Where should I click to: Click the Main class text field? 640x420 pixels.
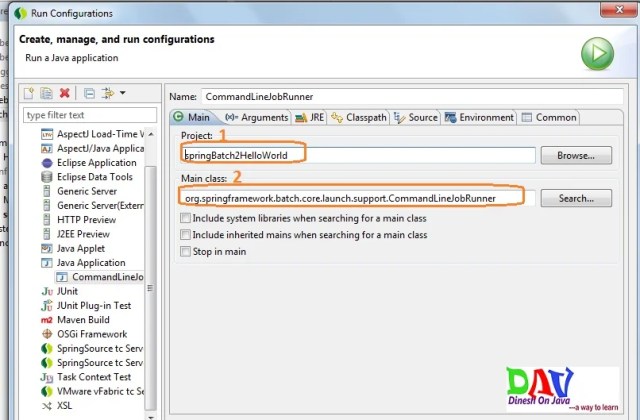(x=357, y=198)
